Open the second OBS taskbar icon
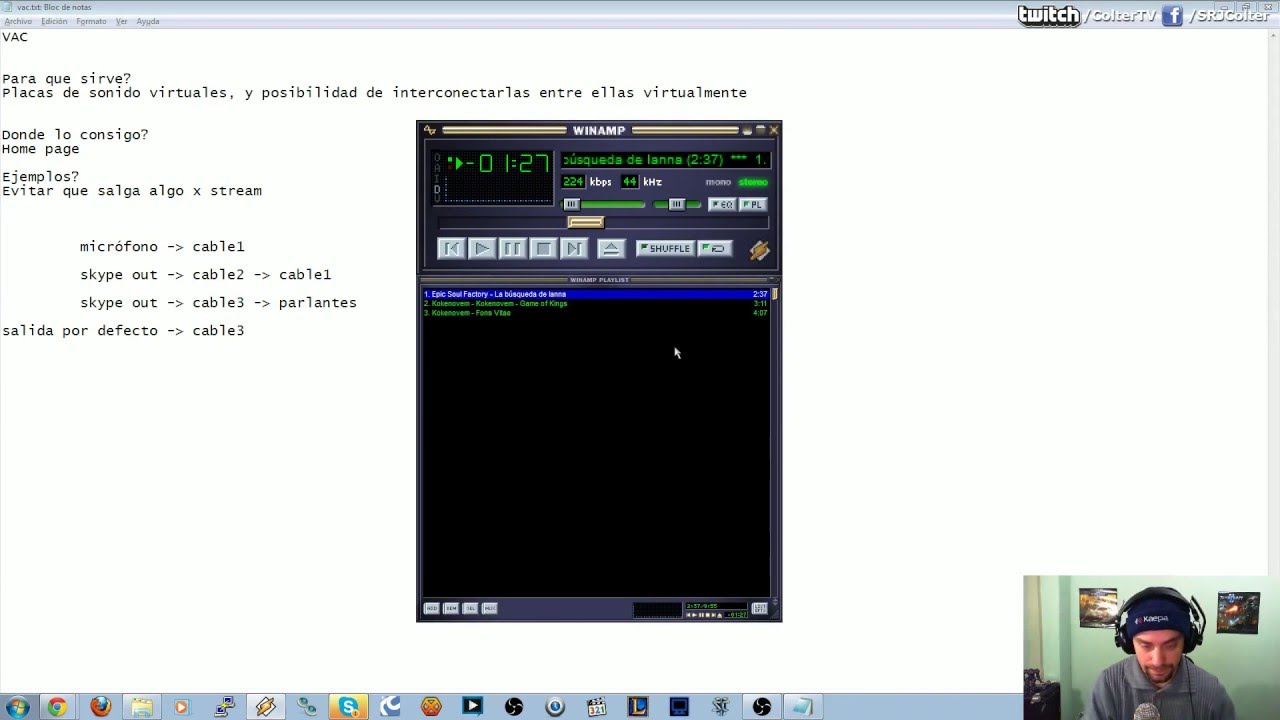 [x=762, y=707]
